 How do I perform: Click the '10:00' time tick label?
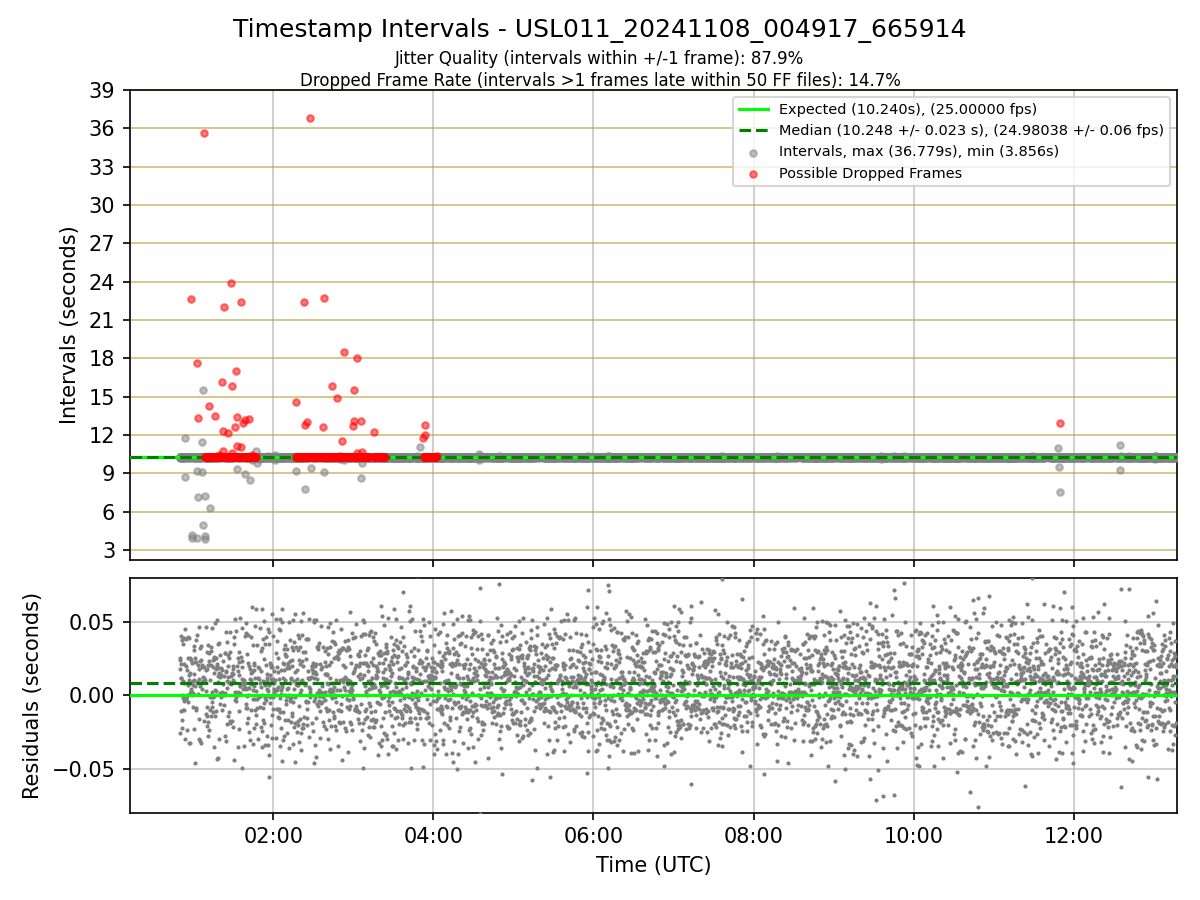[x=913, y=835]
